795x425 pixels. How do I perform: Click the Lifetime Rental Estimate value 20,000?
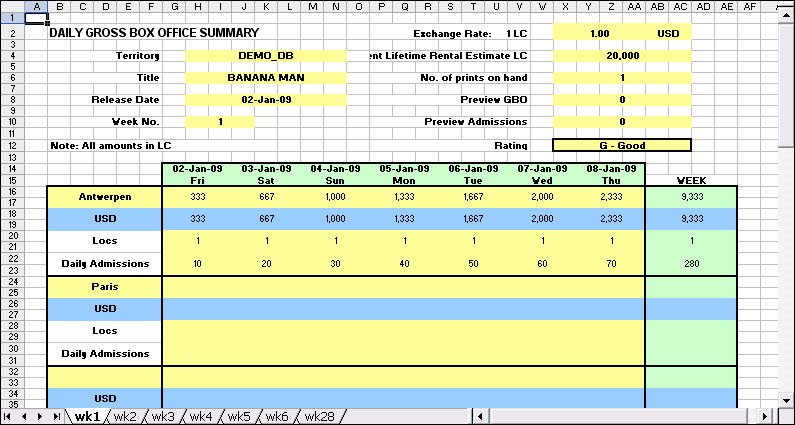point(621,55)
